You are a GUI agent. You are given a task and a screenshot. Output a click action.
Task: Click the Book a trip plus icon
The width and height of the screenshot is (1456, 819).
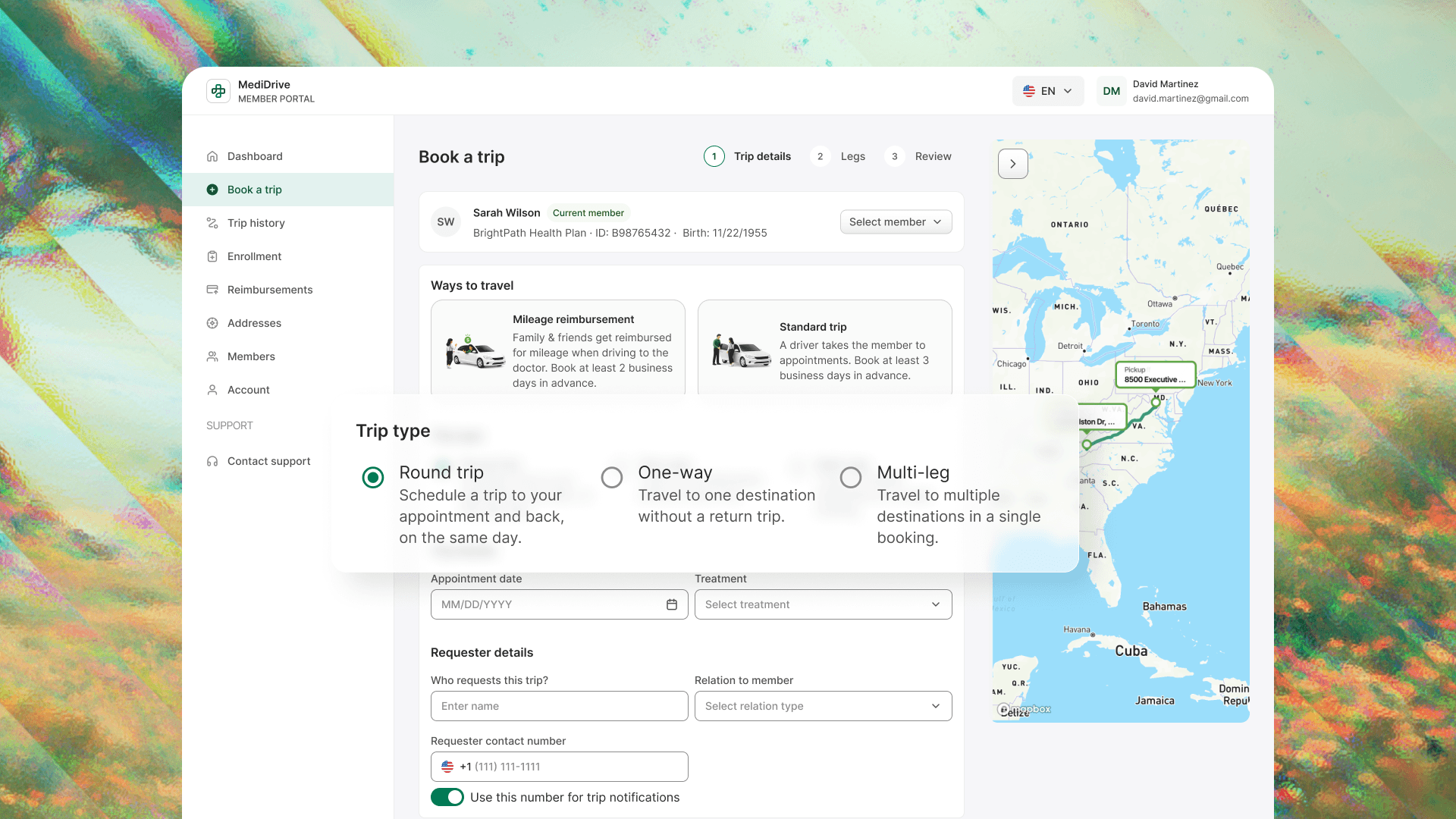click(212, 190)
